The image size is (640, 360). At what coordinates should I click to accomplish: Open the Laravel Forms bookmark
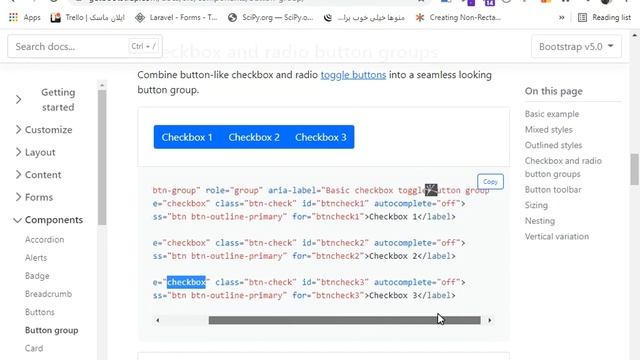tap(176, 18)
